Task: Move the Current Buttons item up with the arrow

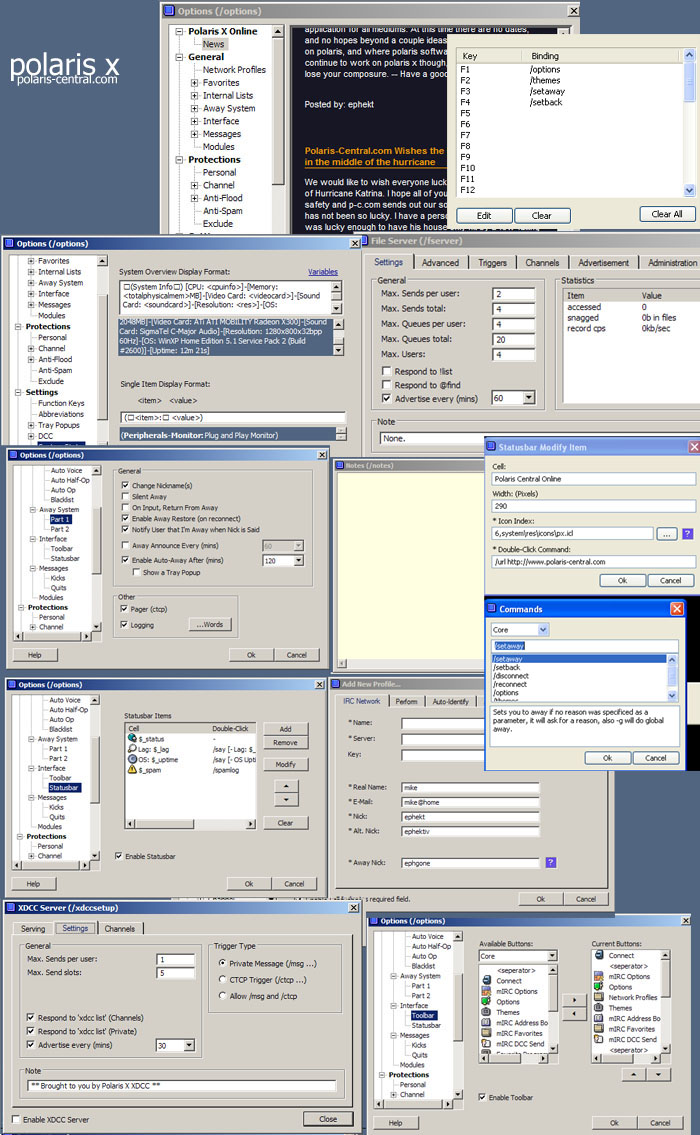Action: tap(634, 1074)
